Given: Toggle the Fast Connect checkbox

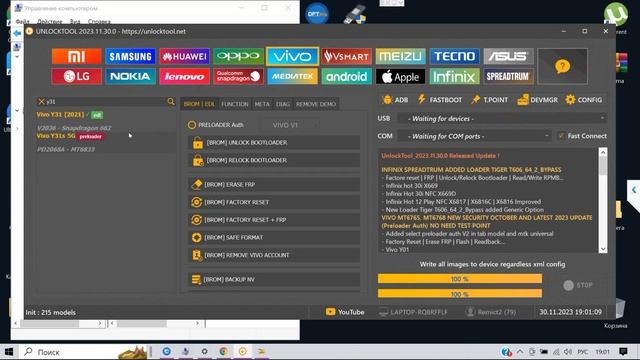Looking at the screenshot, I should coord(562,136).
